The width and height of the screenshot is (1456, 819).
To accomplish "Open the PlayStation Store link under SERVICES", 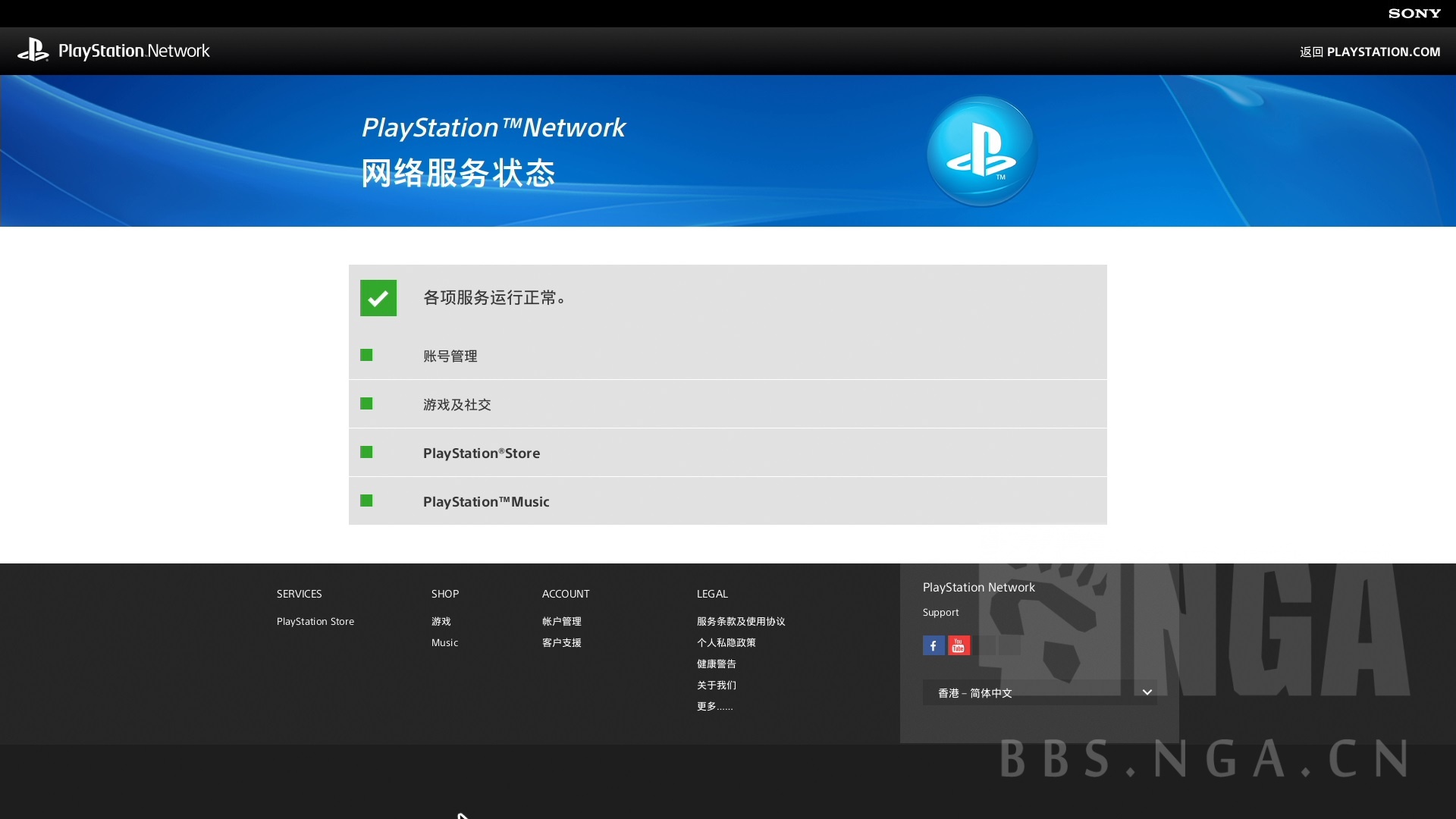I will [x=315, y=621].
